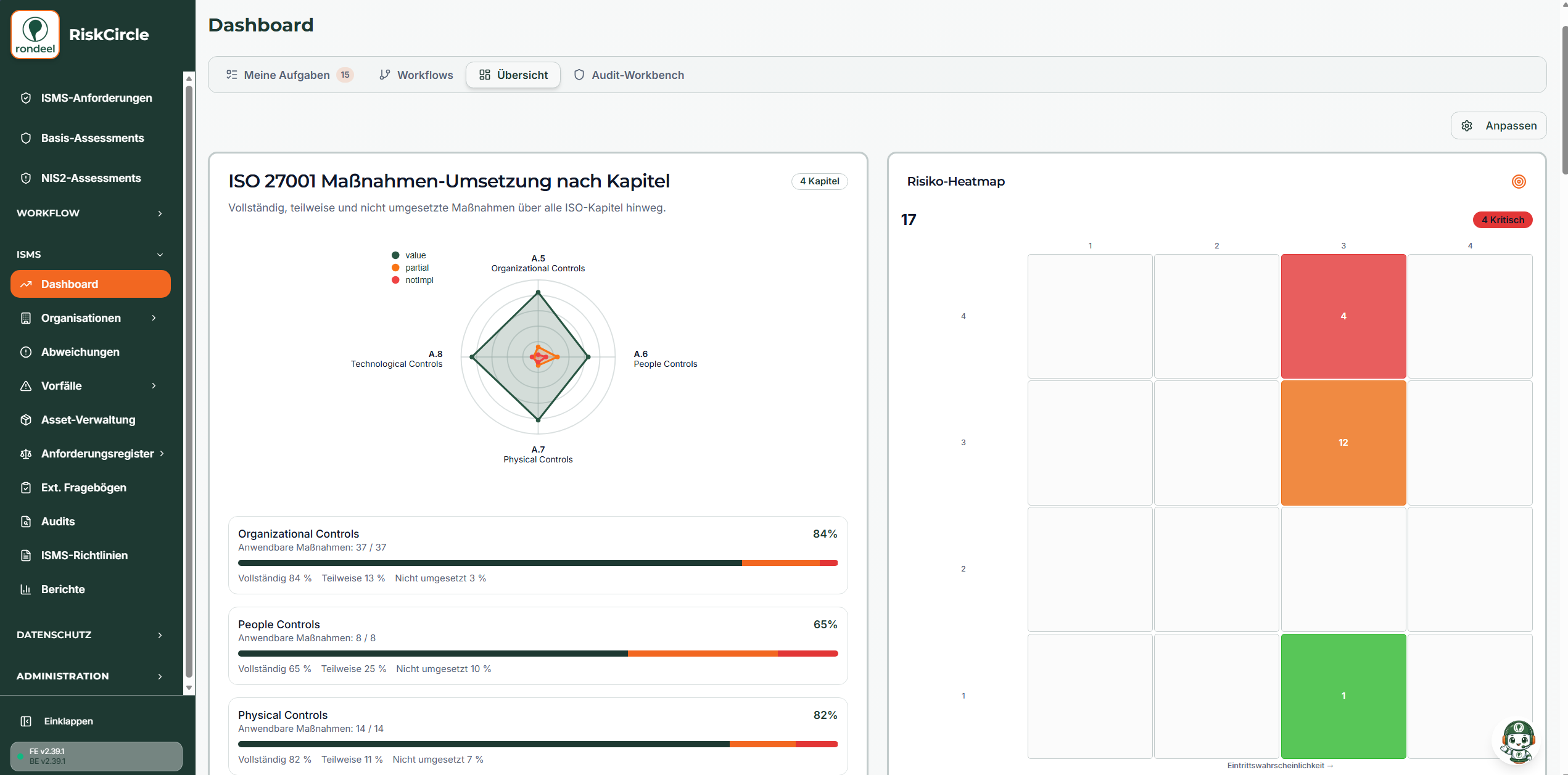
Task: Toggle the 'value' legend series
Action: [x=409, y=255]
